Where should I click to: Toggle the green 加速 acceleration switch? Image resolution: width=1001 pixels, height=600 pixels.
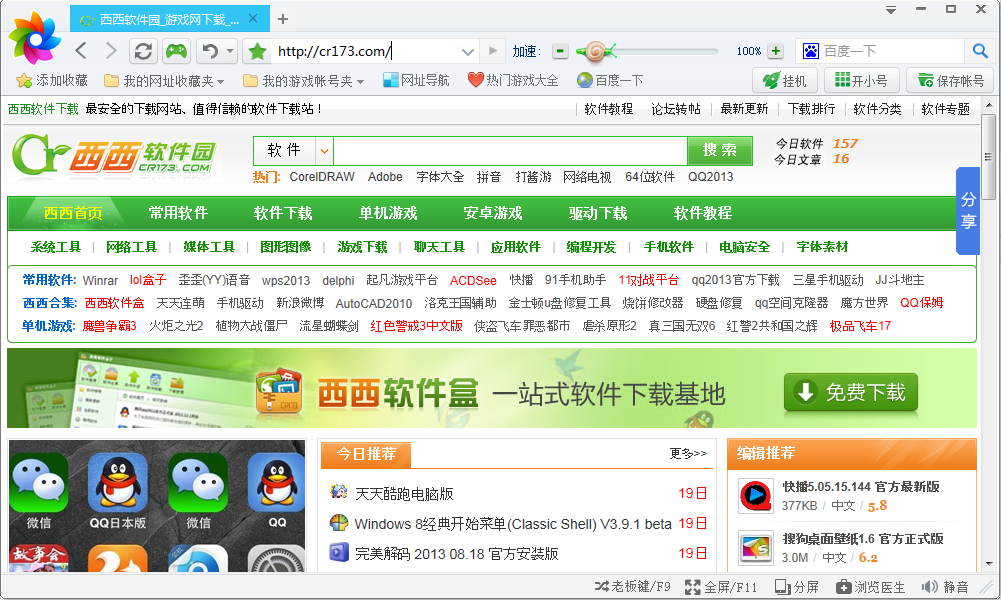[560, 50]
